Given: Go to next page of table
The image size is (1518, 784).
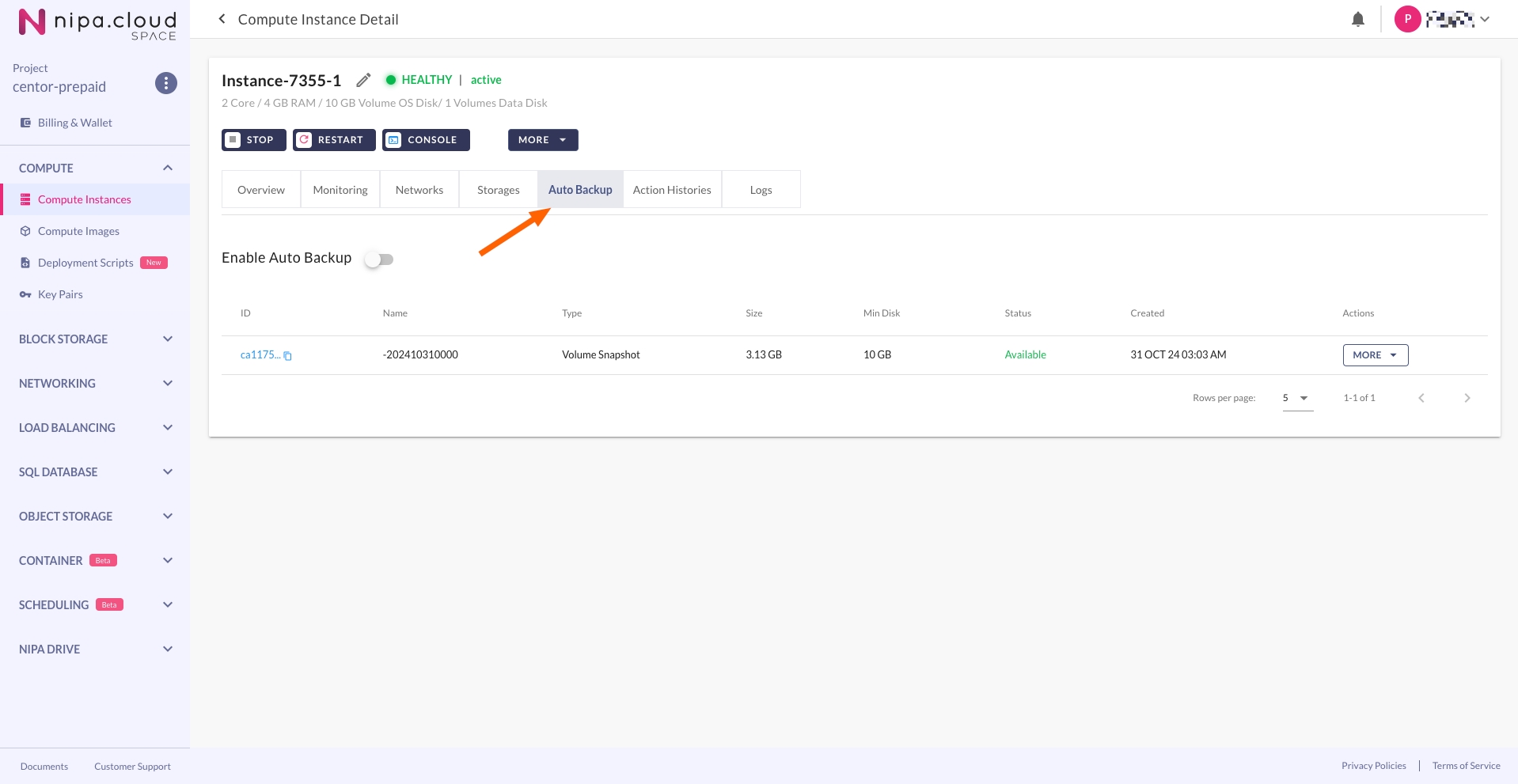Looking at the screenshot, I should (x=1467, y=398).
